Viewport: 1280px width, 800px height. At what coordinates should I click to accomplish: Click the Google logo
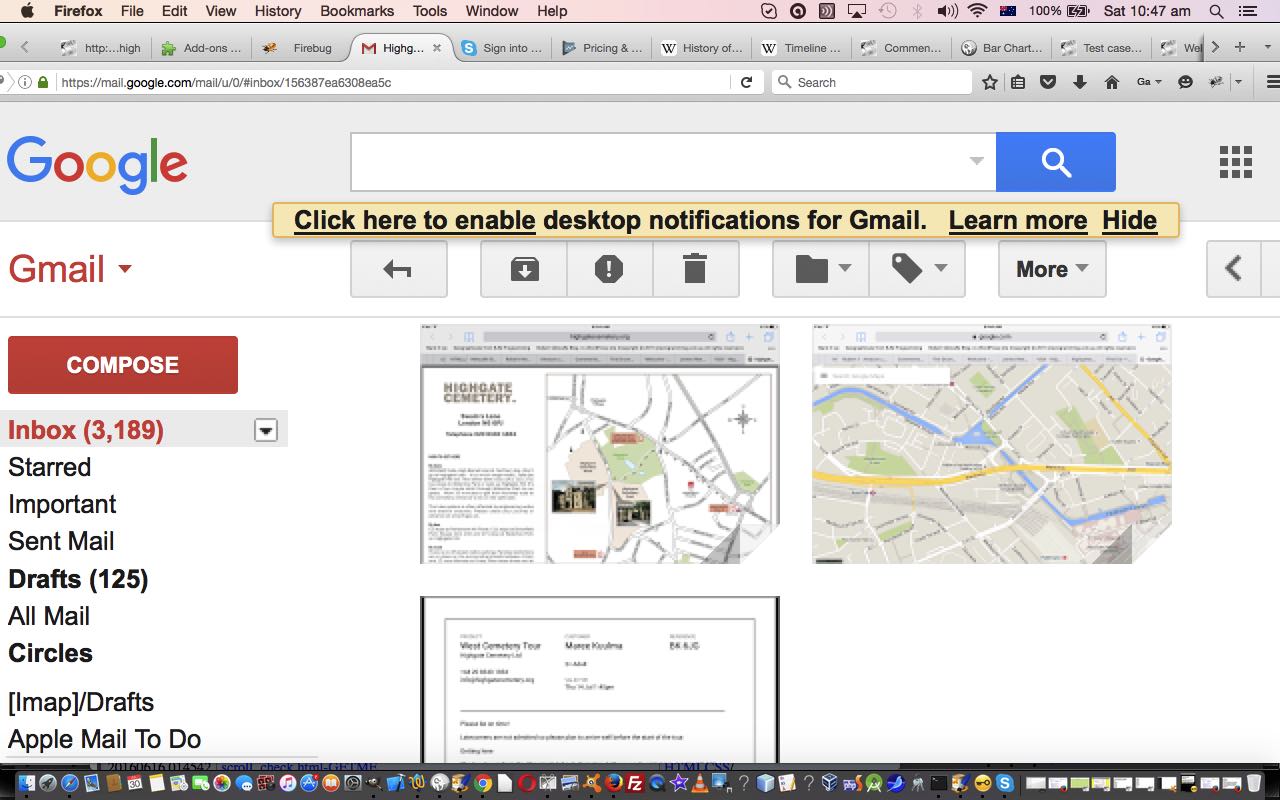(x=97, y=165)
